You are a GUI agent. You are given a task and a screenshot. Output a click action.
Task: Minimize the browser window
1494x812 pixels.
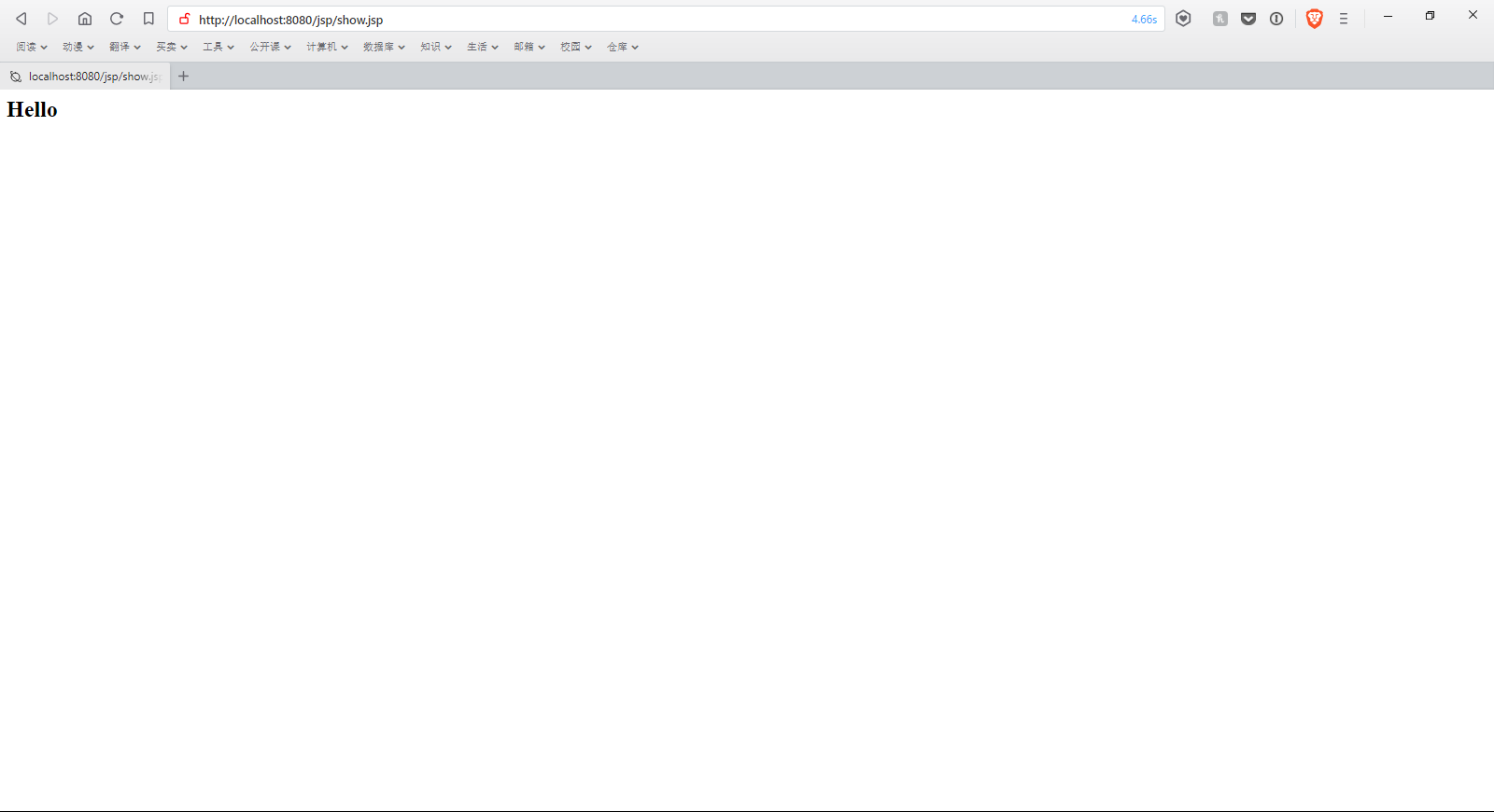coord(1388,16)
